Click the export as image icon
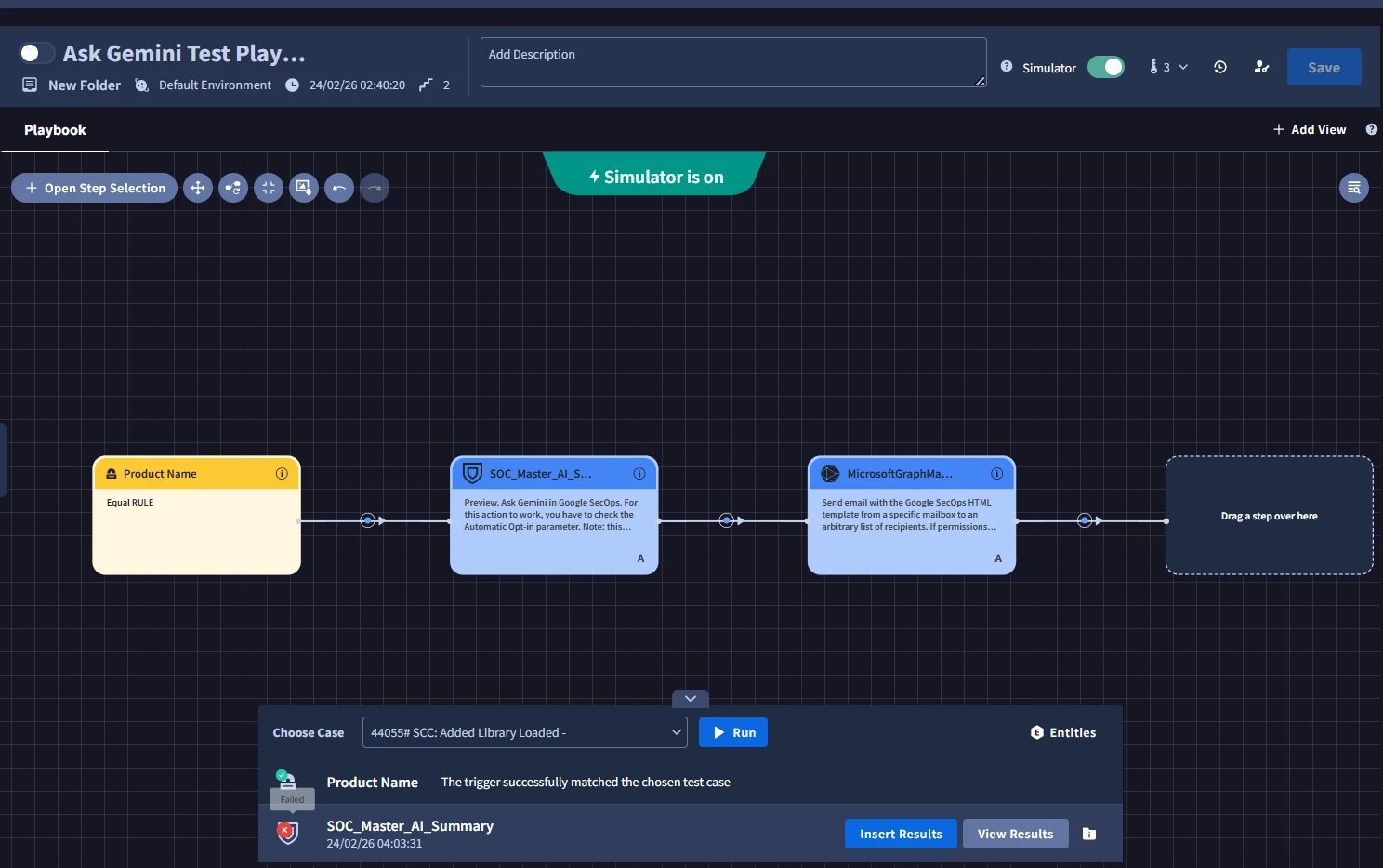1383x868 pixels. 304,188
